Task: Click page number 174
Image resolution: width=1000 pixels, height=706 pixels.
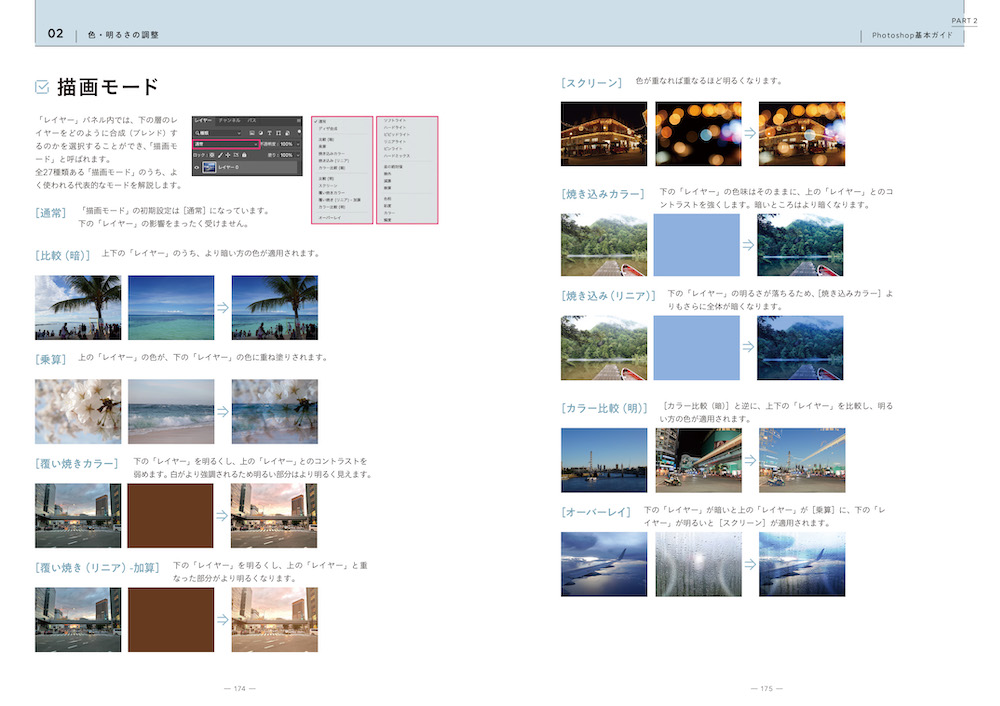Action: (240, 688)
